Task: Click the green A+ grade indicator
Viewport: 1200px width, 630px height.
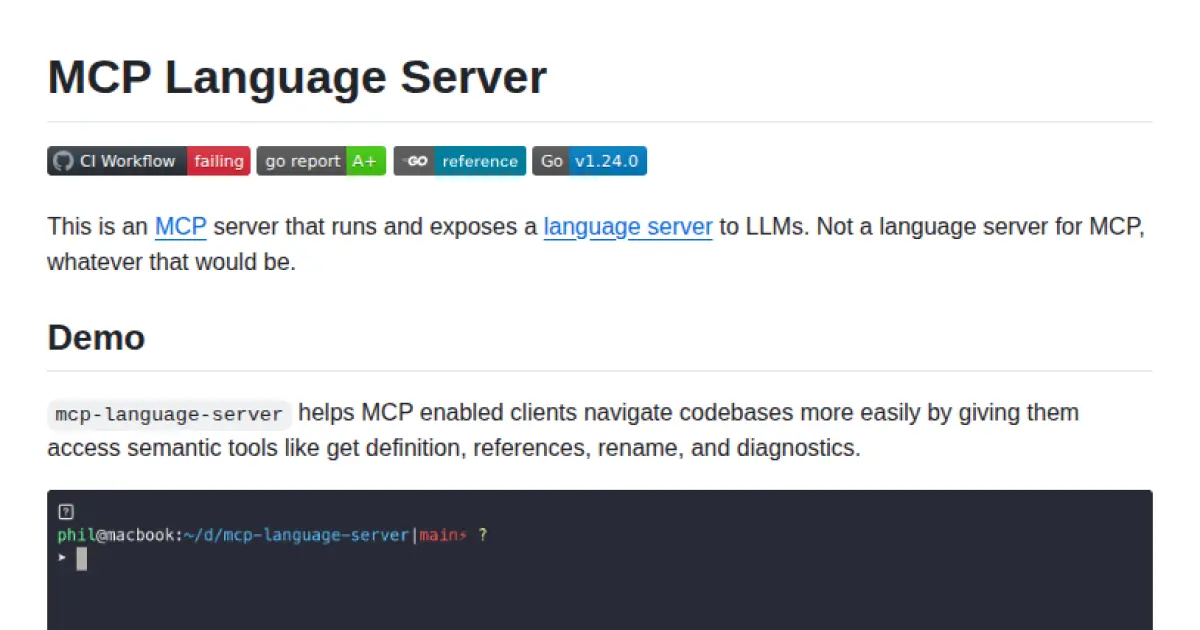Action: pos(365,160)
